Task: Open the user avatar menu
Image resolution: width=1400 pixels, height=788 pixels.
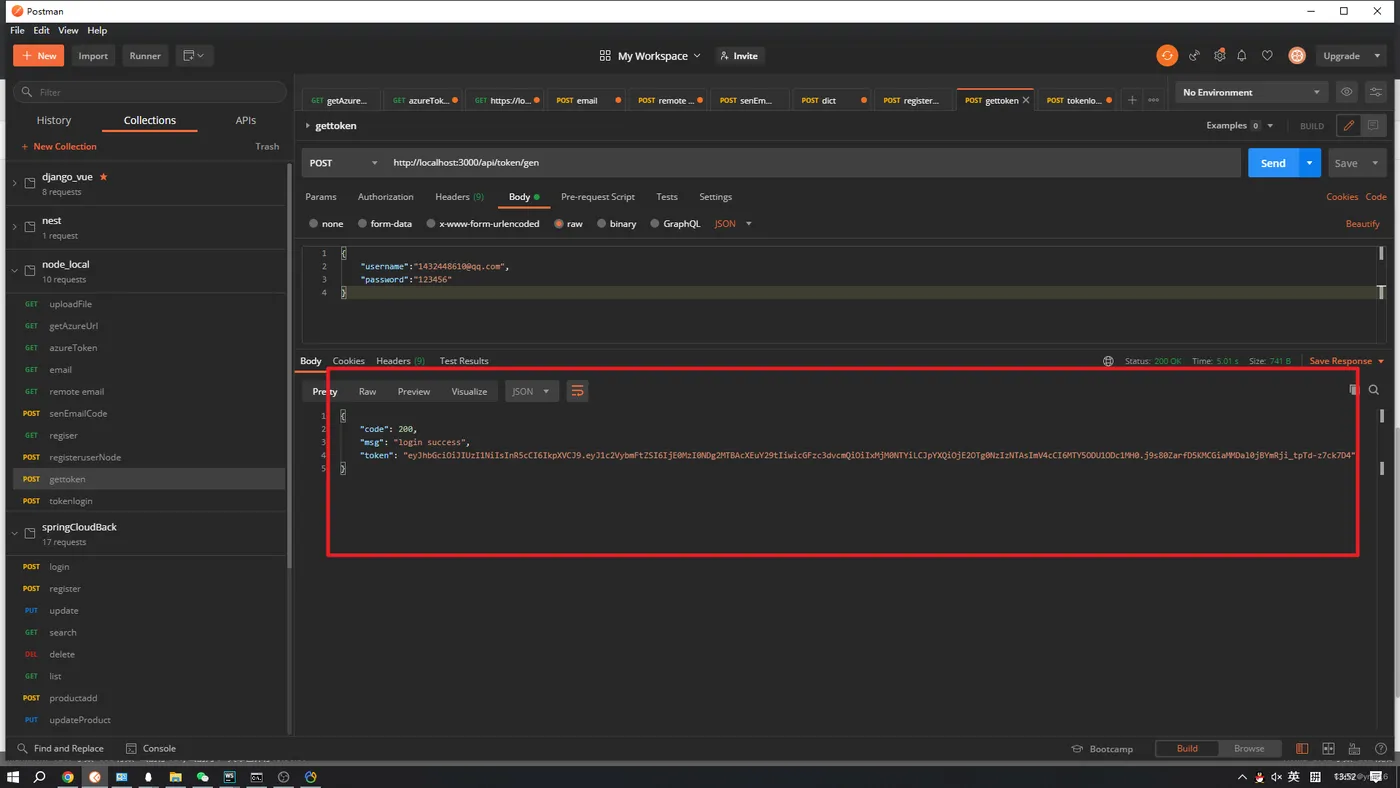Action: pos(1297,56)
